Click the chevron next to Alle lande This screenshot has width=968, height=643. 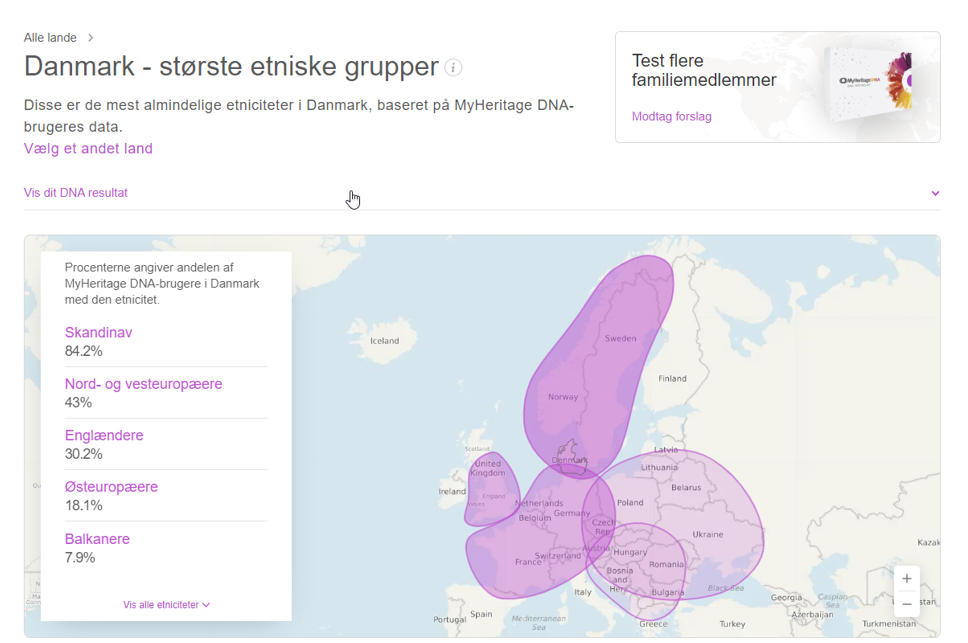coord(91,38)
